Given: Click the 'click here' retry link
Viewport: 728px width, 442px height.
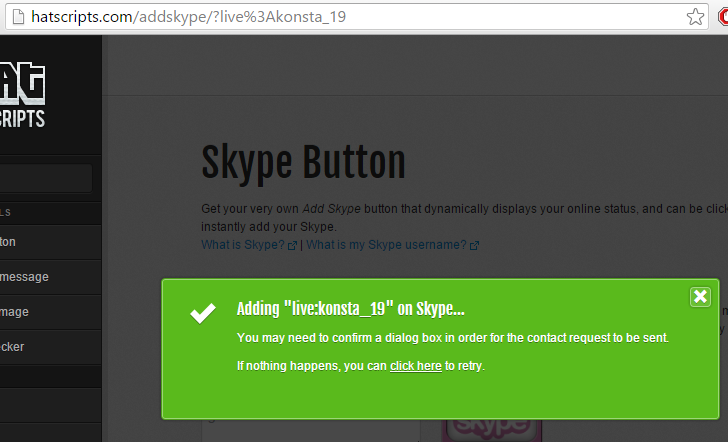Looking at the screenshot, I should tap(416, 366).
